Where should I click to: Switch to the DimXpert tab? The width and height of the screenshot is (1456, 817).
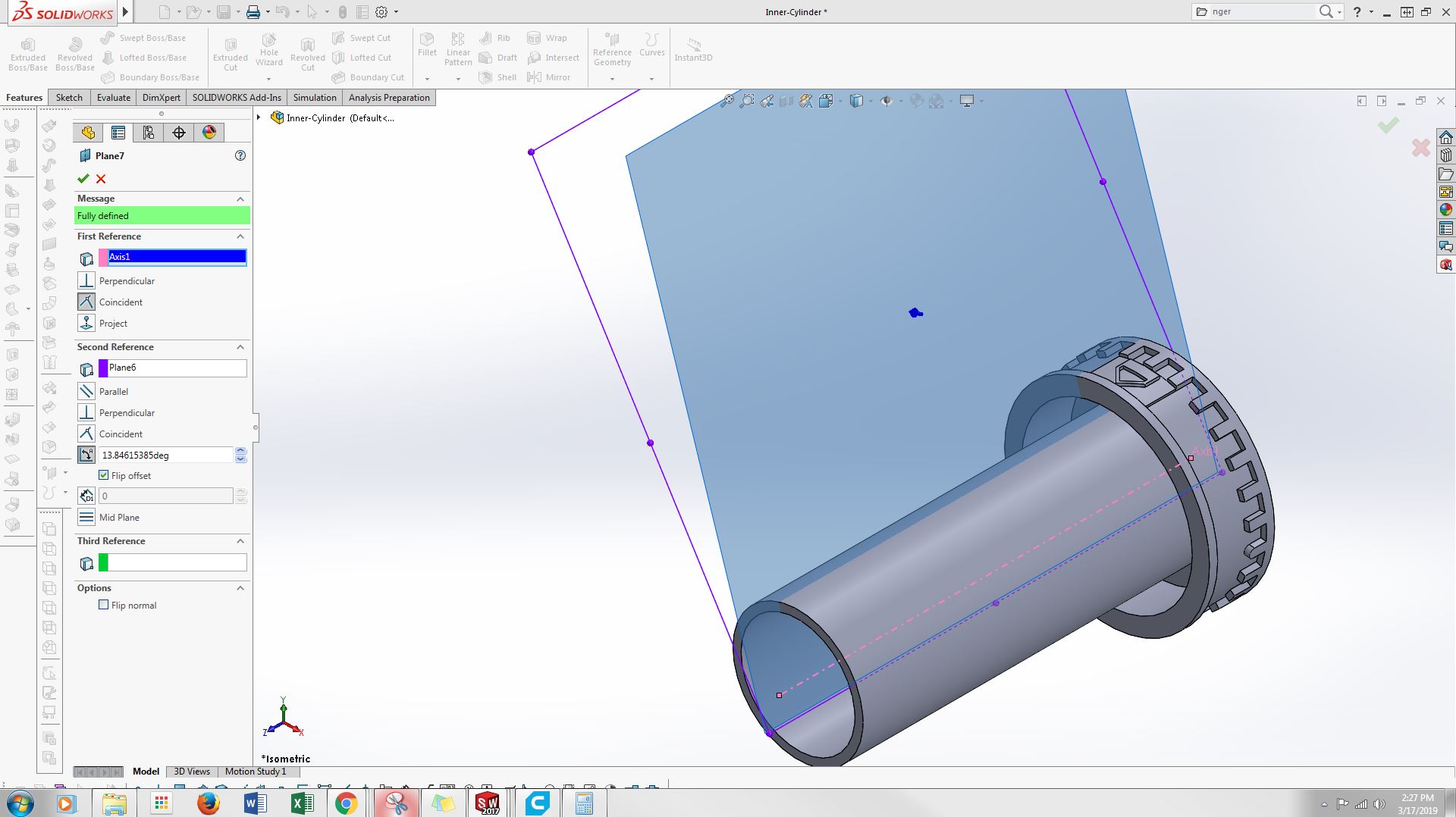click(x=162, y=98)
